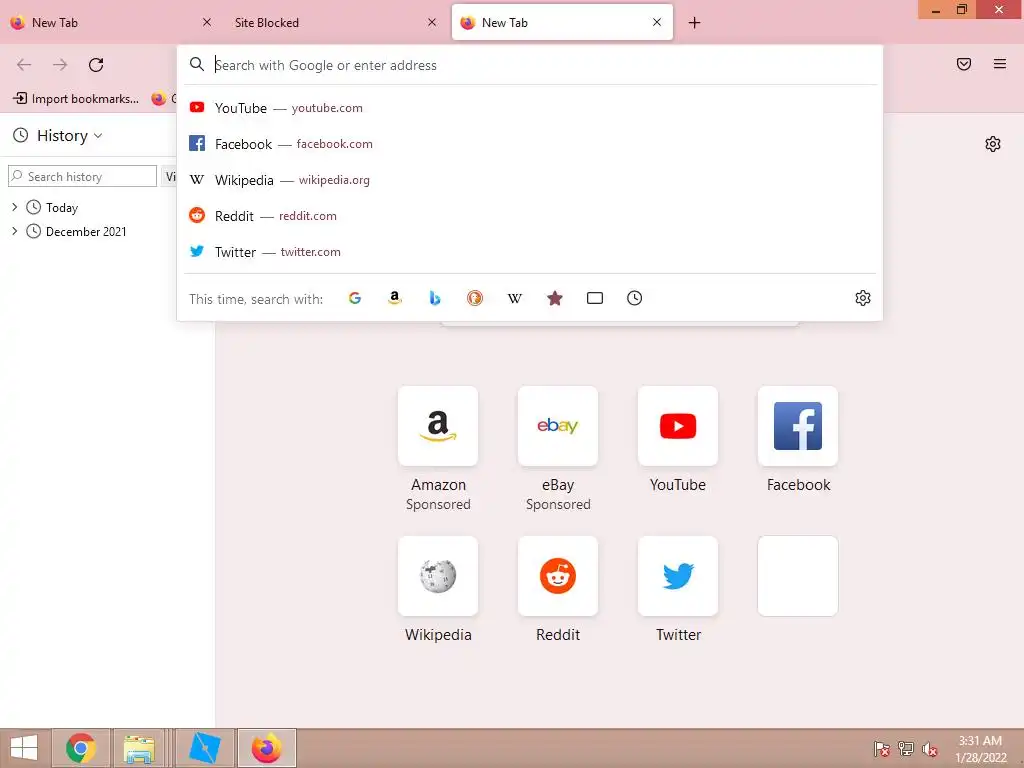This screenshot has width=1024, height=768.
Task: Open the Reddit shortcut tile
Action: click(x=558, y=576)
